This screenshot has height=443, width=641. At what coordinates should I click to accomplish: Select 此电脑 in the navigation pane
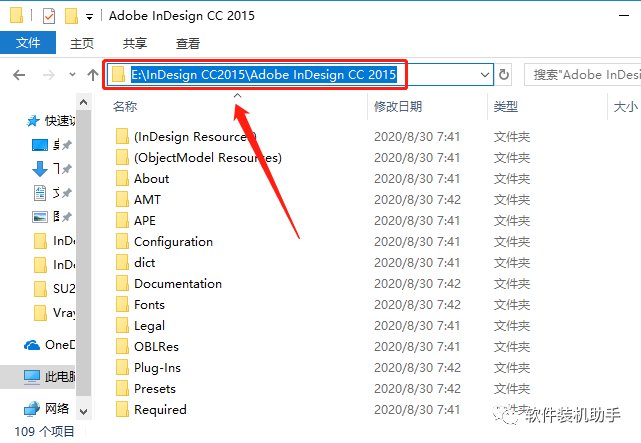click(38, 376)
